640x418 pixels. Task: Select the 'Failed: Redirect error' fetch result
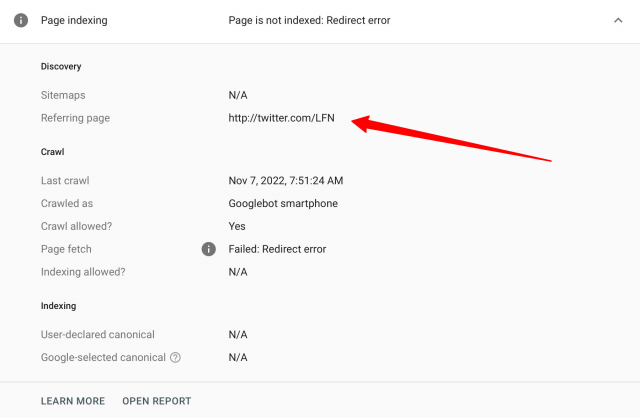(277, 249)
